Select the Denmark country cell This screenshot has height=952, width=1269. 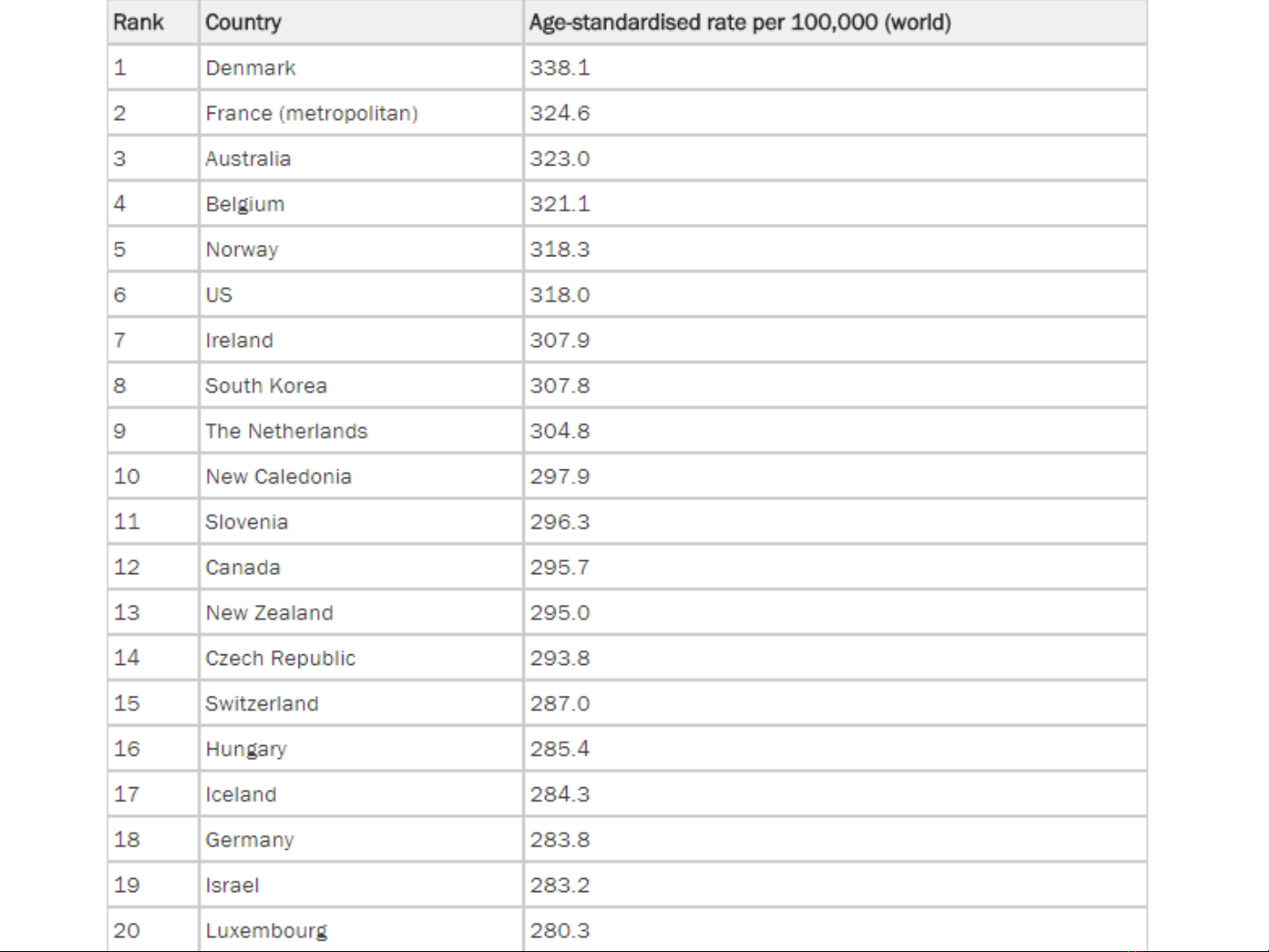[x=251, y=68]
